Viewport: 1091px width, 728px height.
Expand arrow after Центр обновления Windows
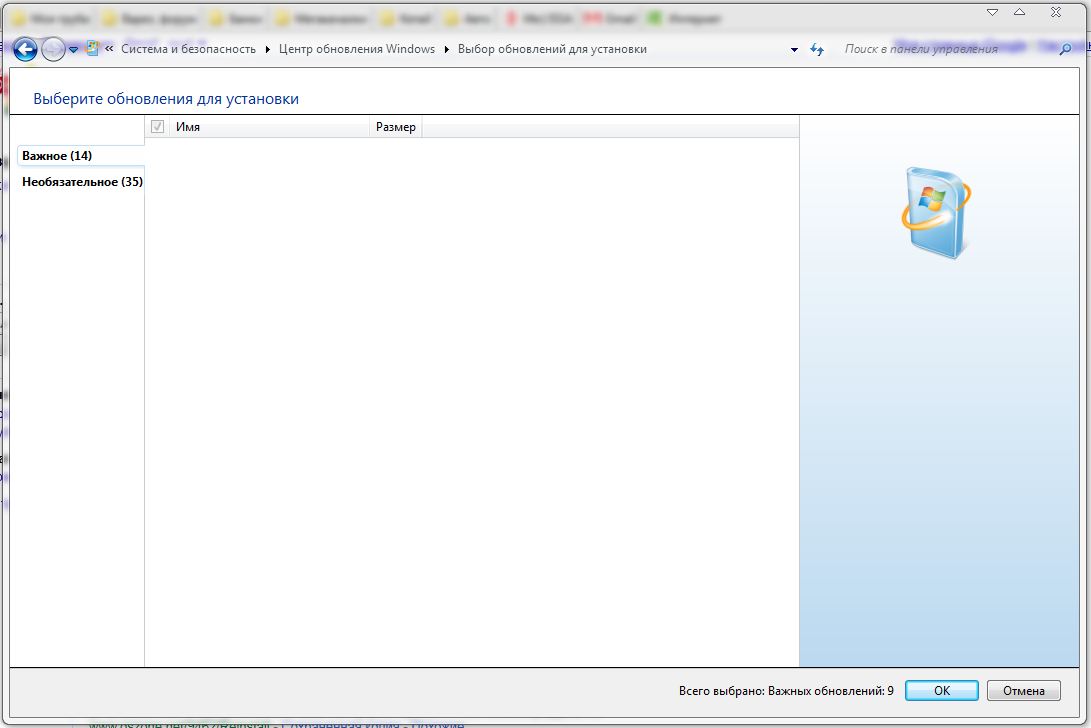click(x=447, y=49)
